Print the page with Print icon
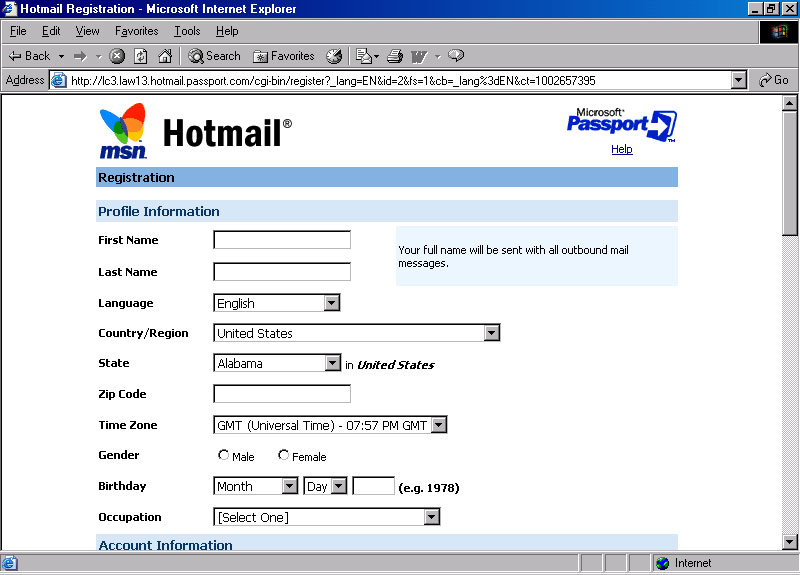Screen dimensions: 800x575 [x=394, y=56]
